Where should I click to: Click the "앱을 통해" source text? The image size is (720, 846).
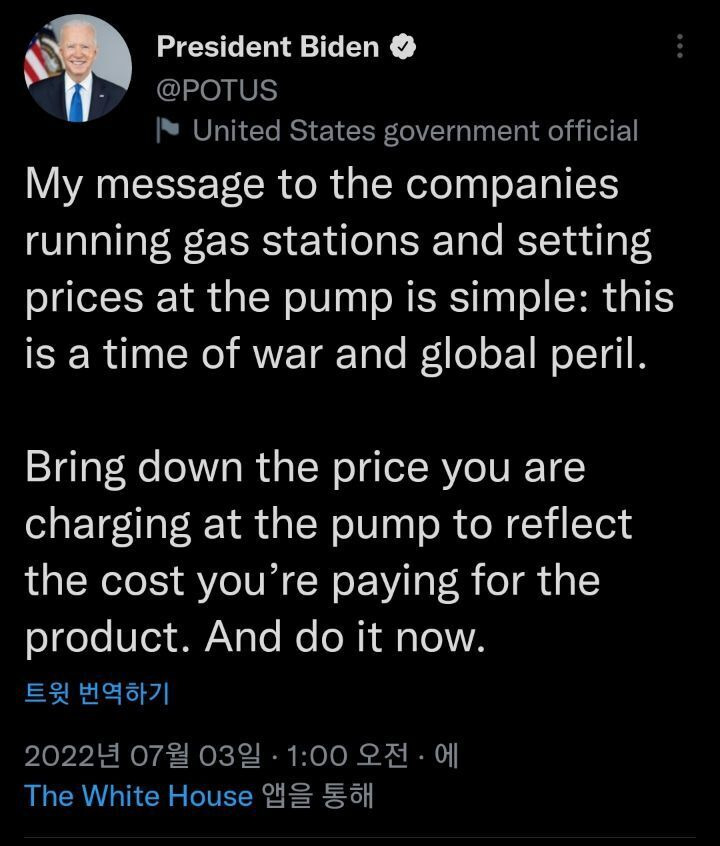[x=317, y=796]
